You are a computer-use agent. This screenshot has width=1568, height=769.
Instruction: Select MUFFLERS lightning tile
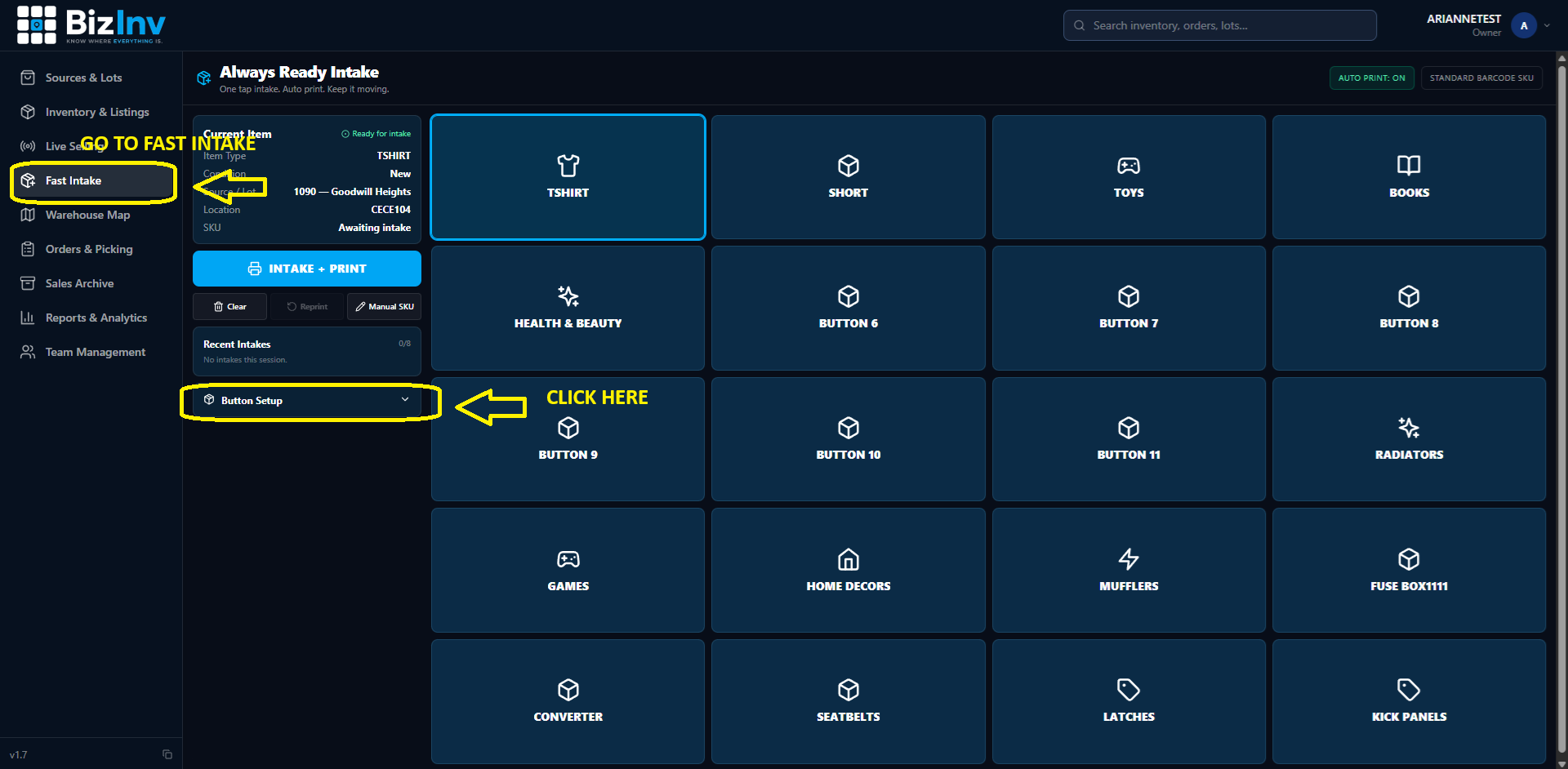(1129, 571)
